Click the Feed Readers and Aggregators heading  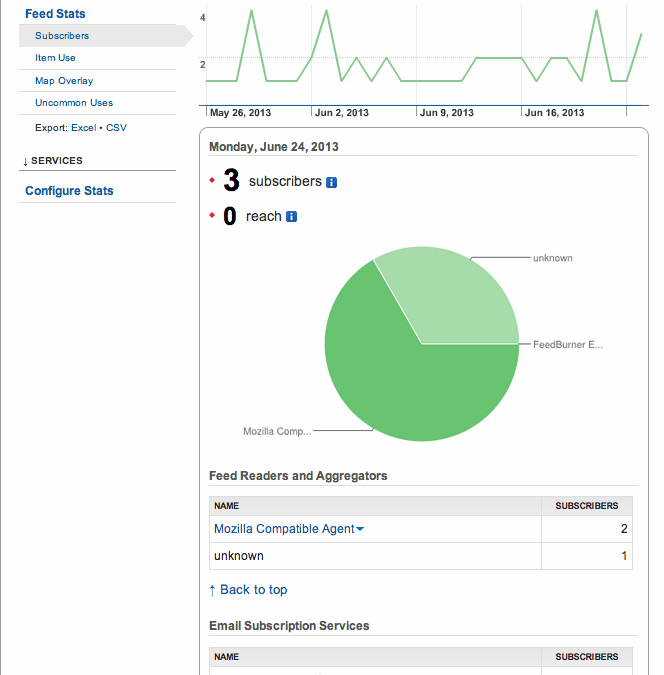[298, 476]
